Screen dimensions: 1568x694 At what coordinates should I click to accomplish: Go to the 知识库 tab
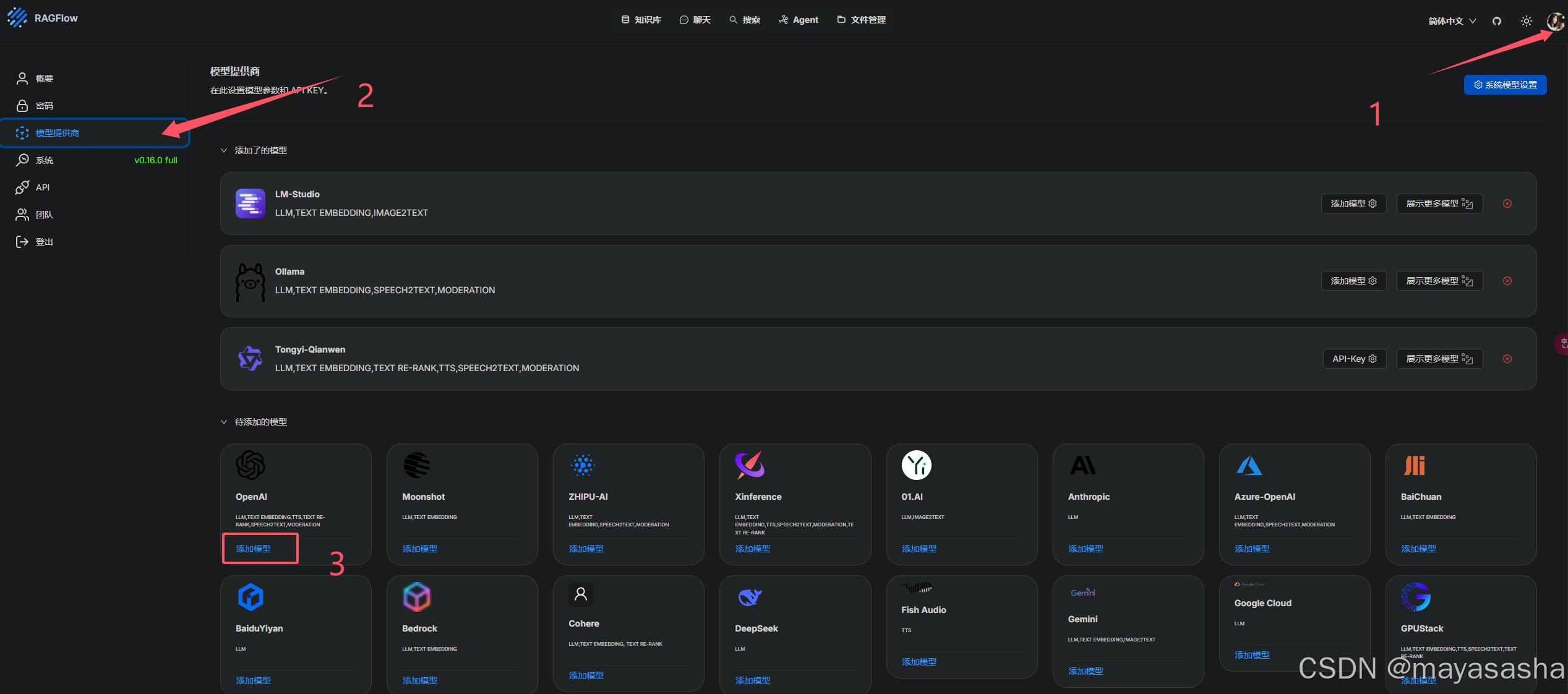coord(641,20)
